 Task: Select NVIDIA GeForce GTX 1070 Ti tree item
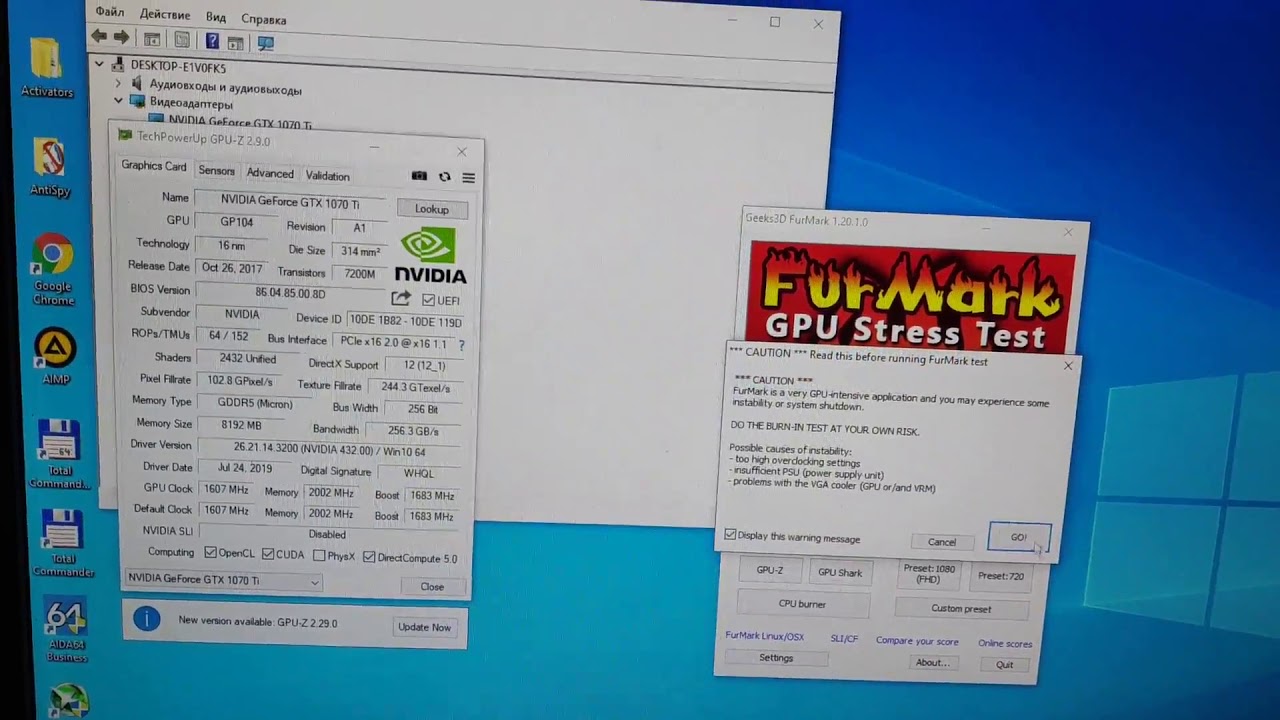click(230, 122)
